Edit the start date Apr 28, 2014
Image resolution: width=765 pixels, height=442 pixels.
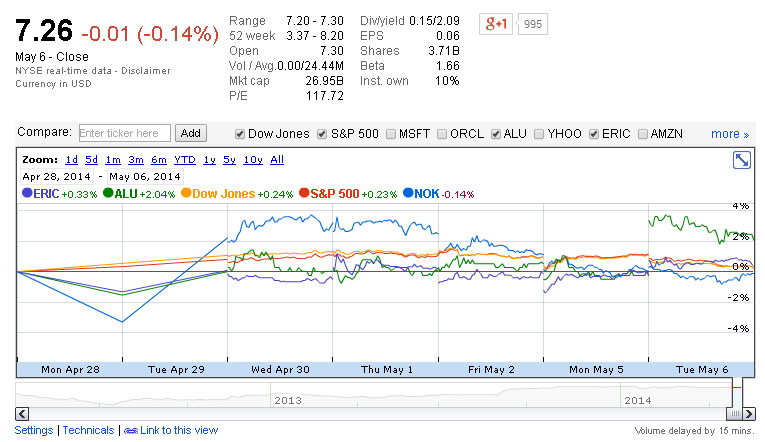coord(57,177)
